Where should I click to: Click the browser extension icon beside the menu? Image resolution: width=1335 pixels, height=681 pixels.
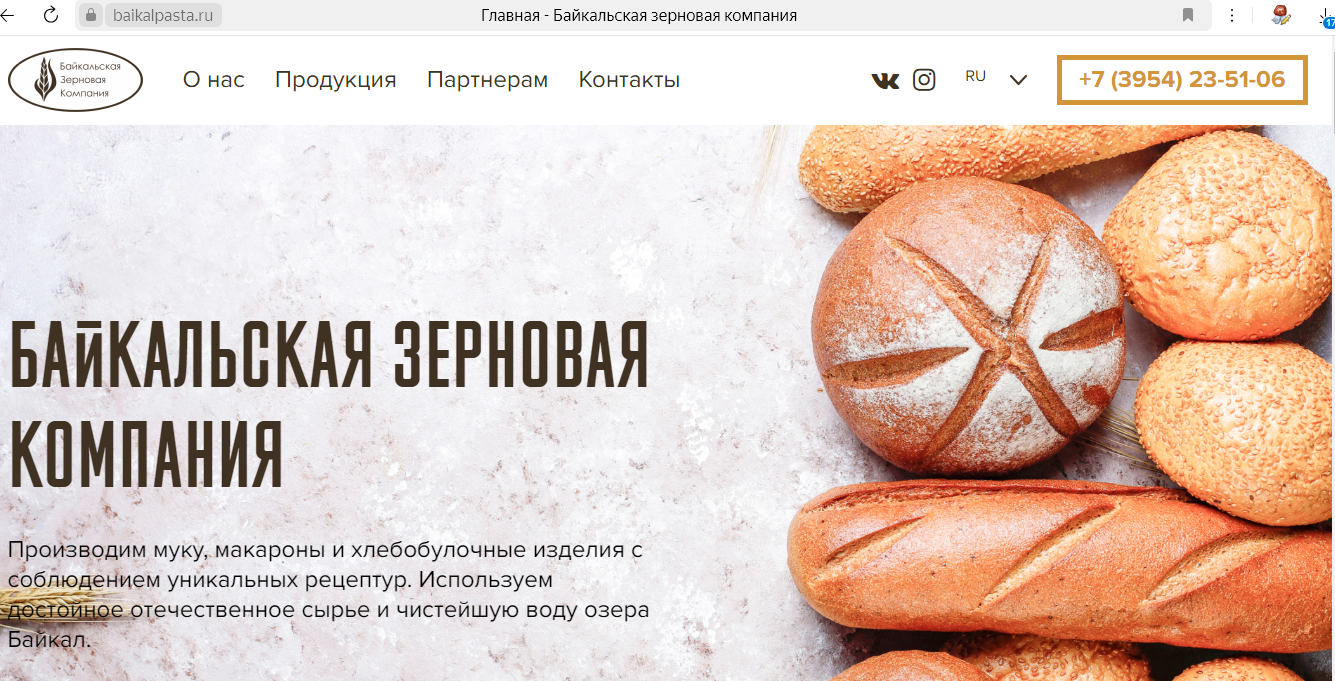click(1280, 15)
